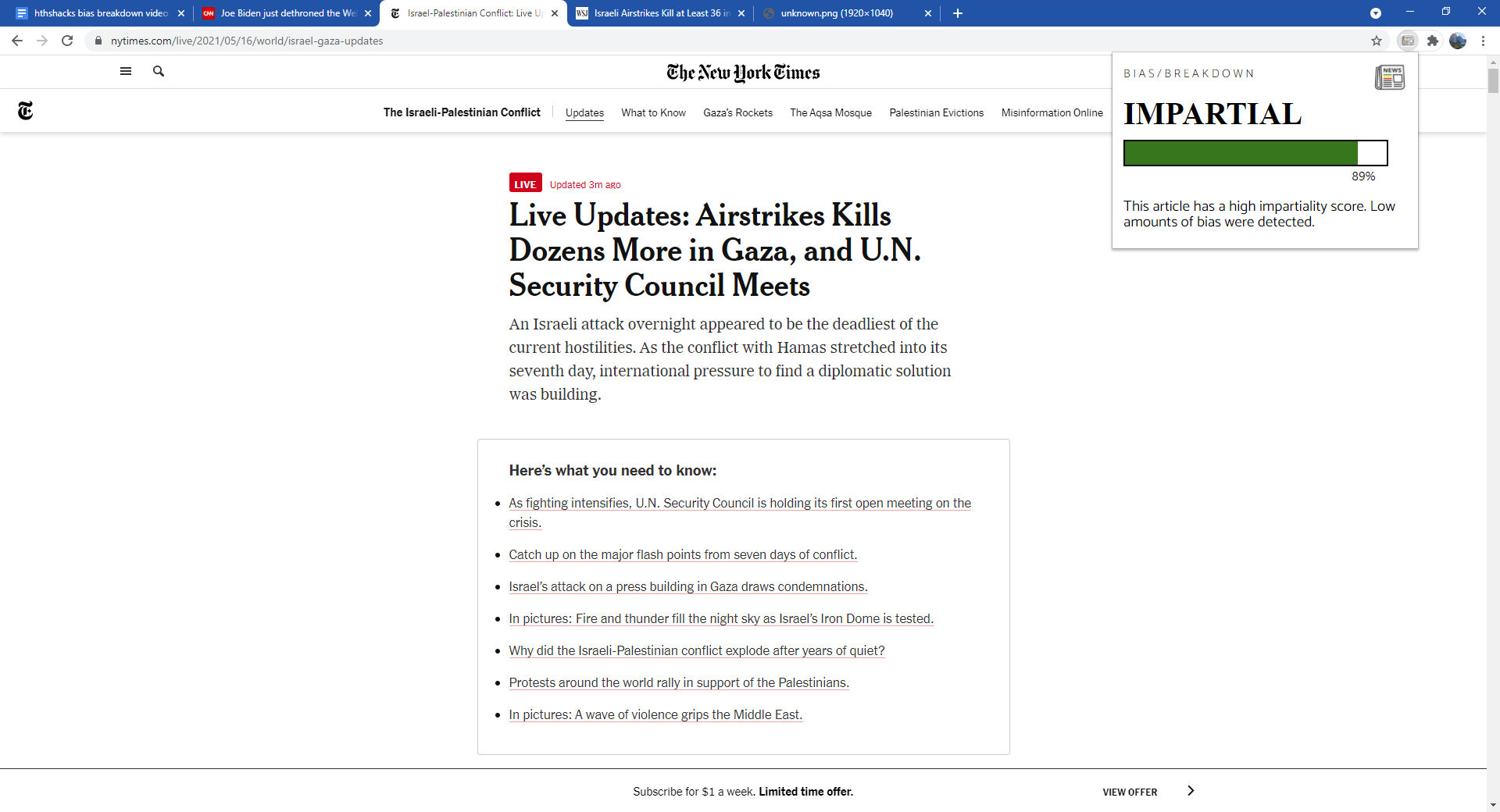Viewport: 1500px width, 812px height.
Task: Open the conflict explode after years link
Action: coord(697,650)
